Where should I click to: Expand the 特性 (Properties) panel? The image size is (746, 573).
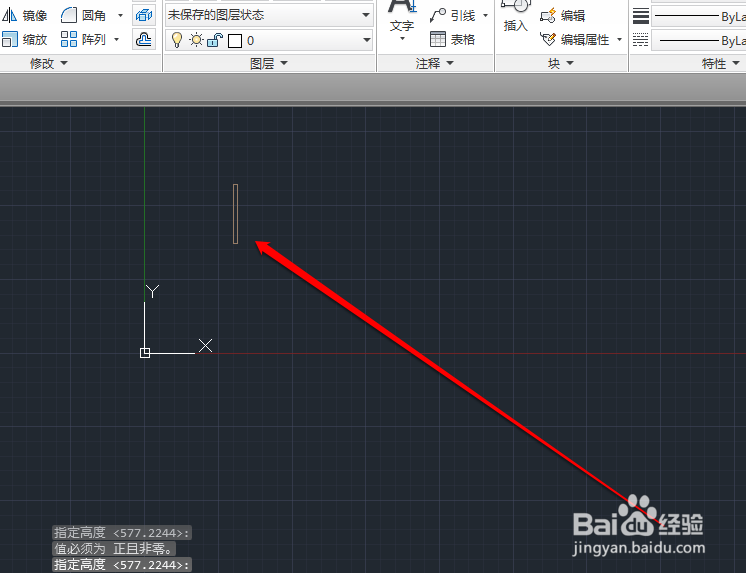click(720, 63)
